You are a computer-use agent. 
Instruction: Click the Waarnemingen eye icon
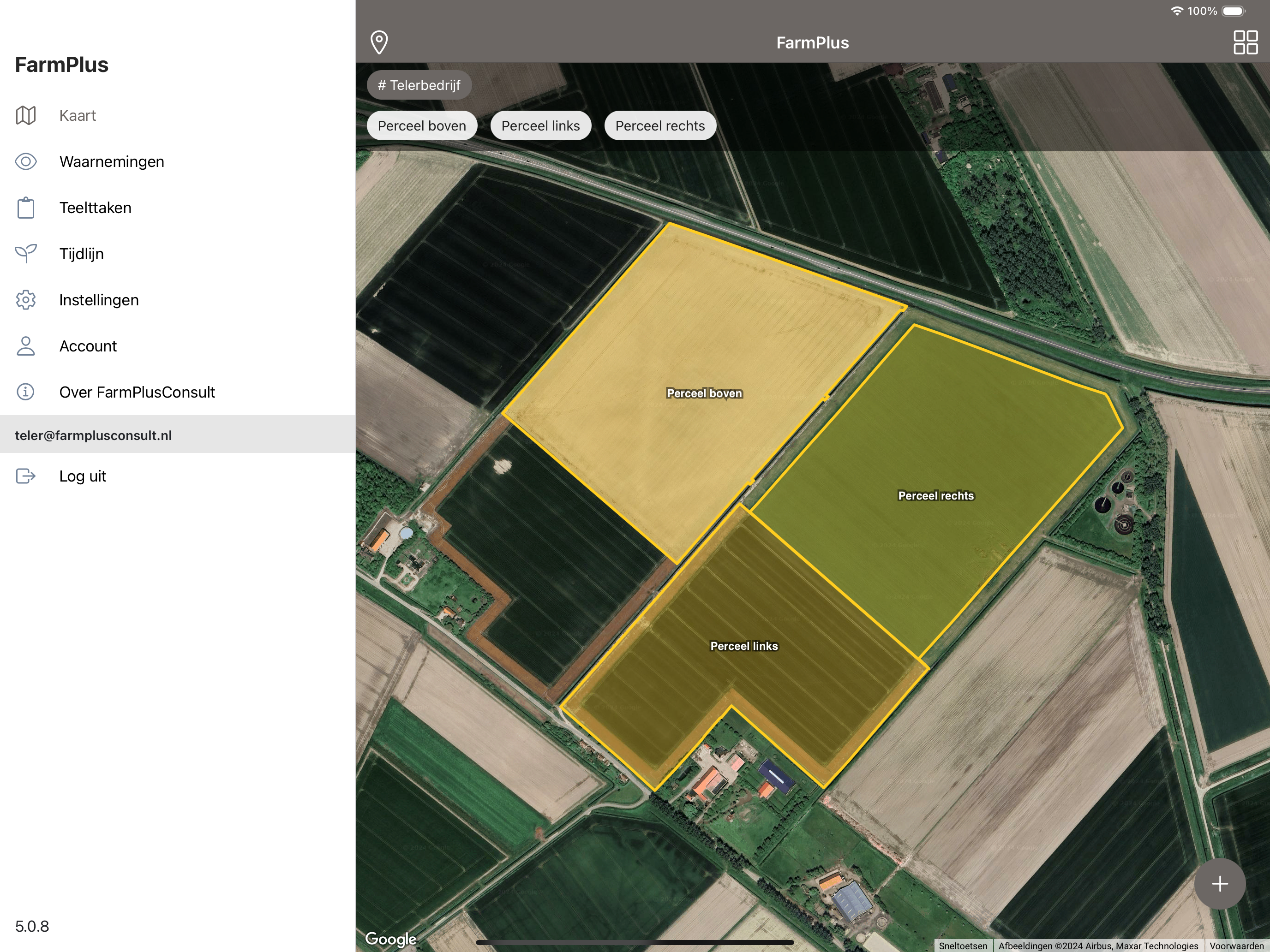(x=26, y=161)
